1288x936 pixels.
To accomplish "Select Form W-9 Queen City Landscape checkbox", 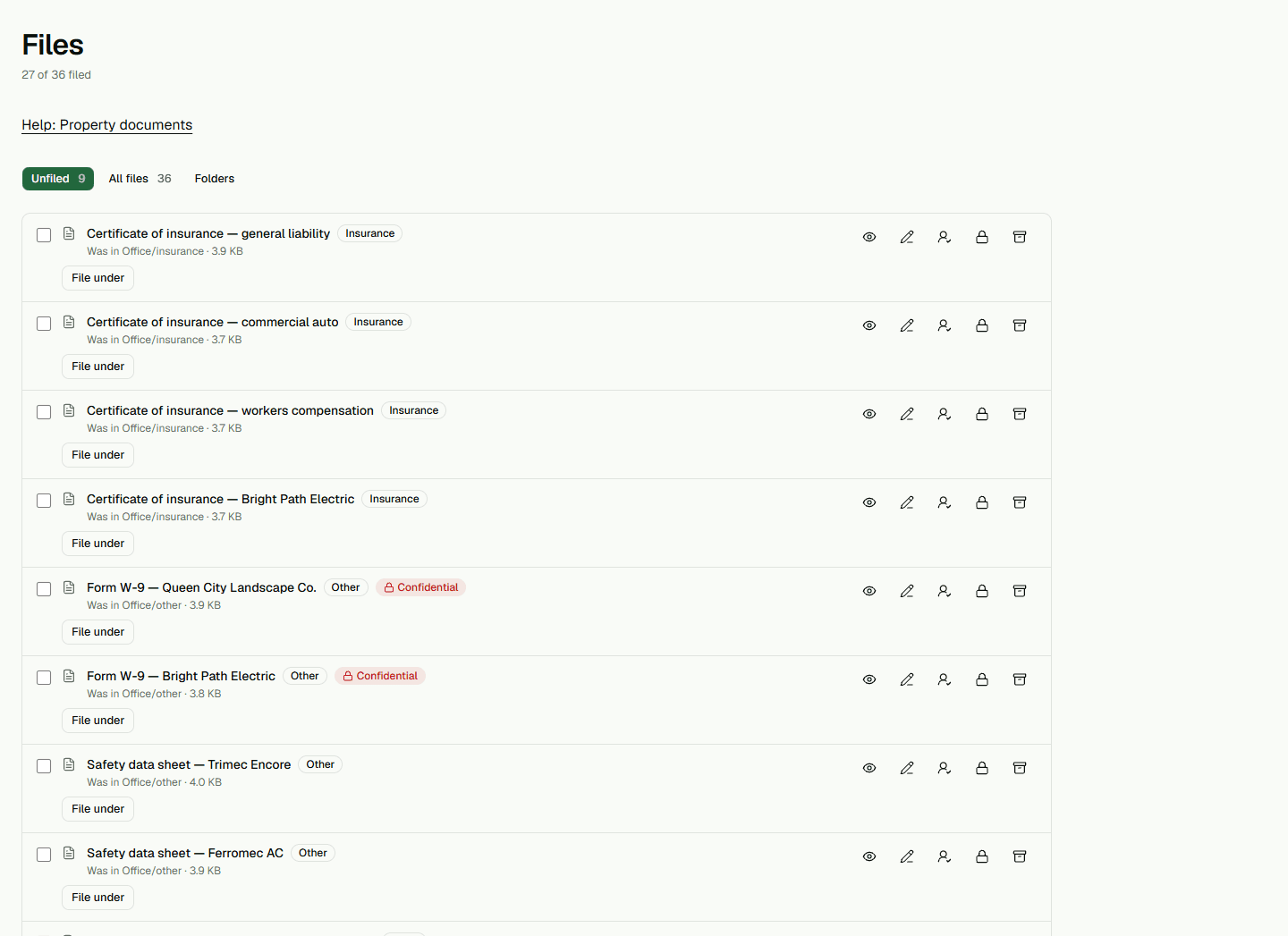I will click(44, 589).
